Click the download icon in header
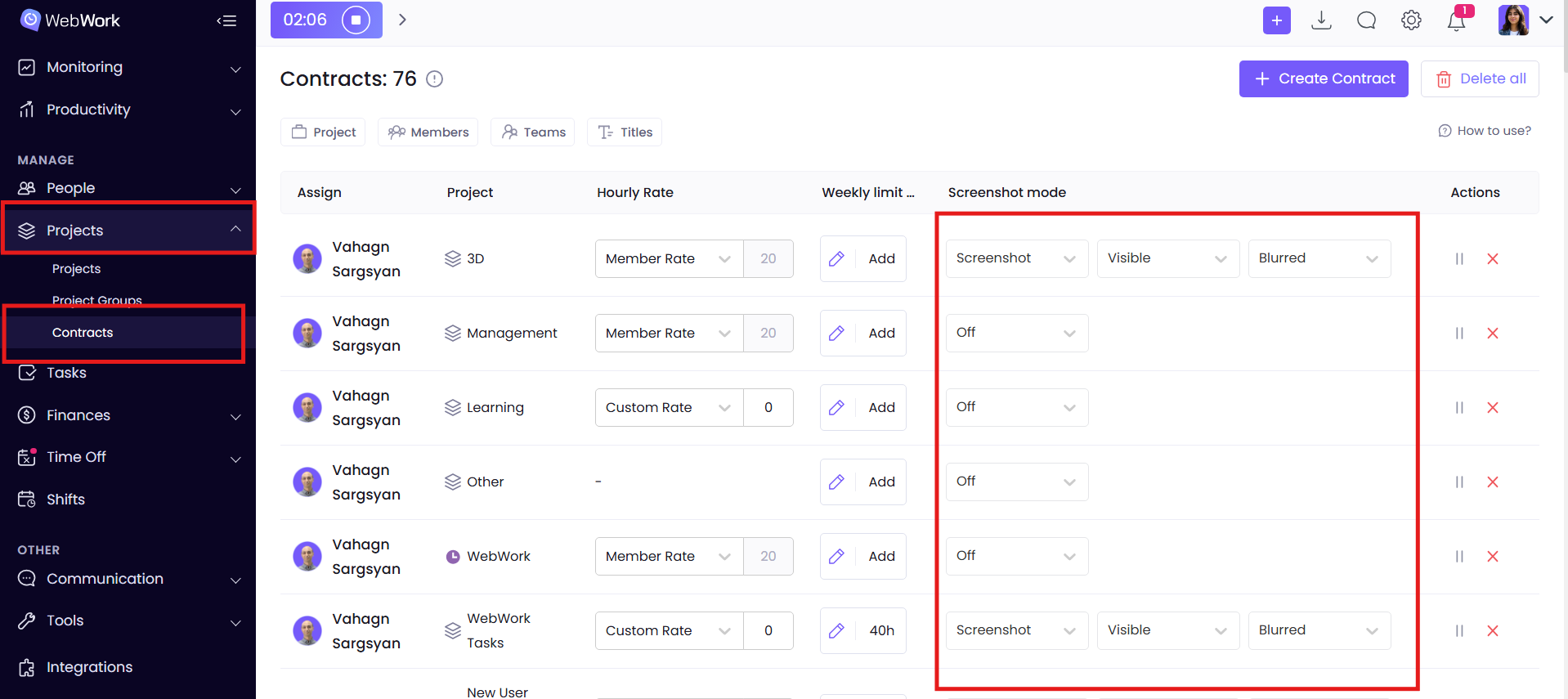Image resolution: width=1568 pixels, height=699 pixels. (x=1321, y=20)
